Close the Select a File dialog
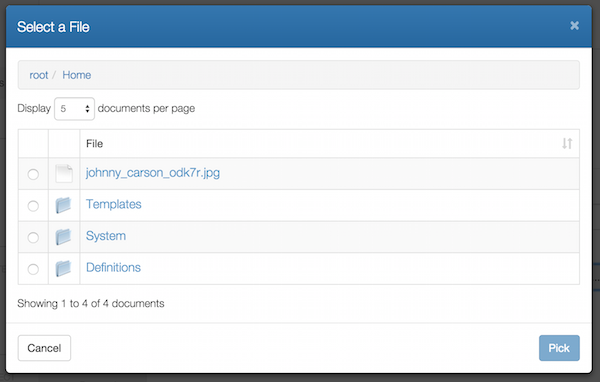Screen dimensions: 600x382 pyautogui.click(x=574, y=26)
